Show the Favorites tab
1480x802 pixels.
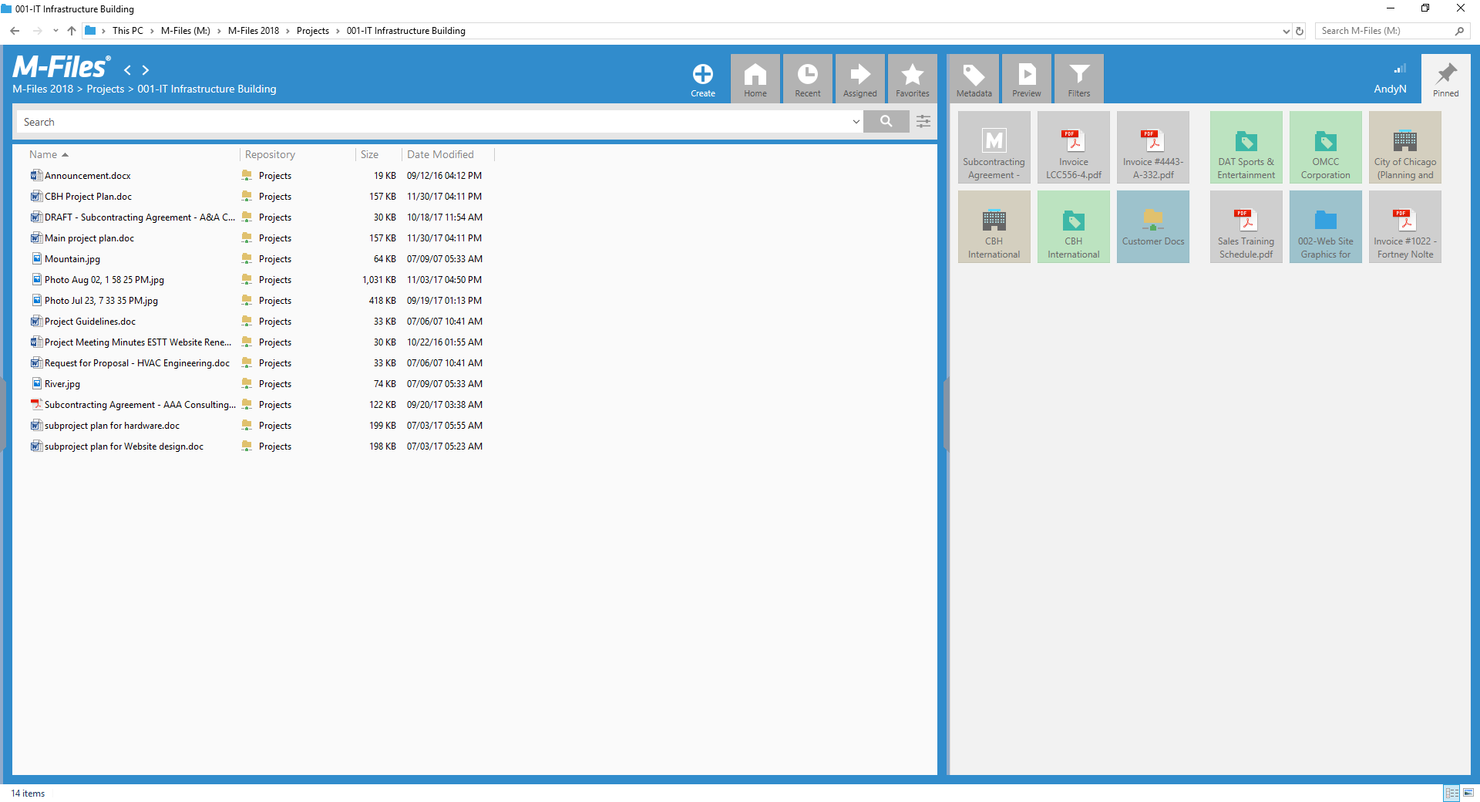tap(912, 79)
